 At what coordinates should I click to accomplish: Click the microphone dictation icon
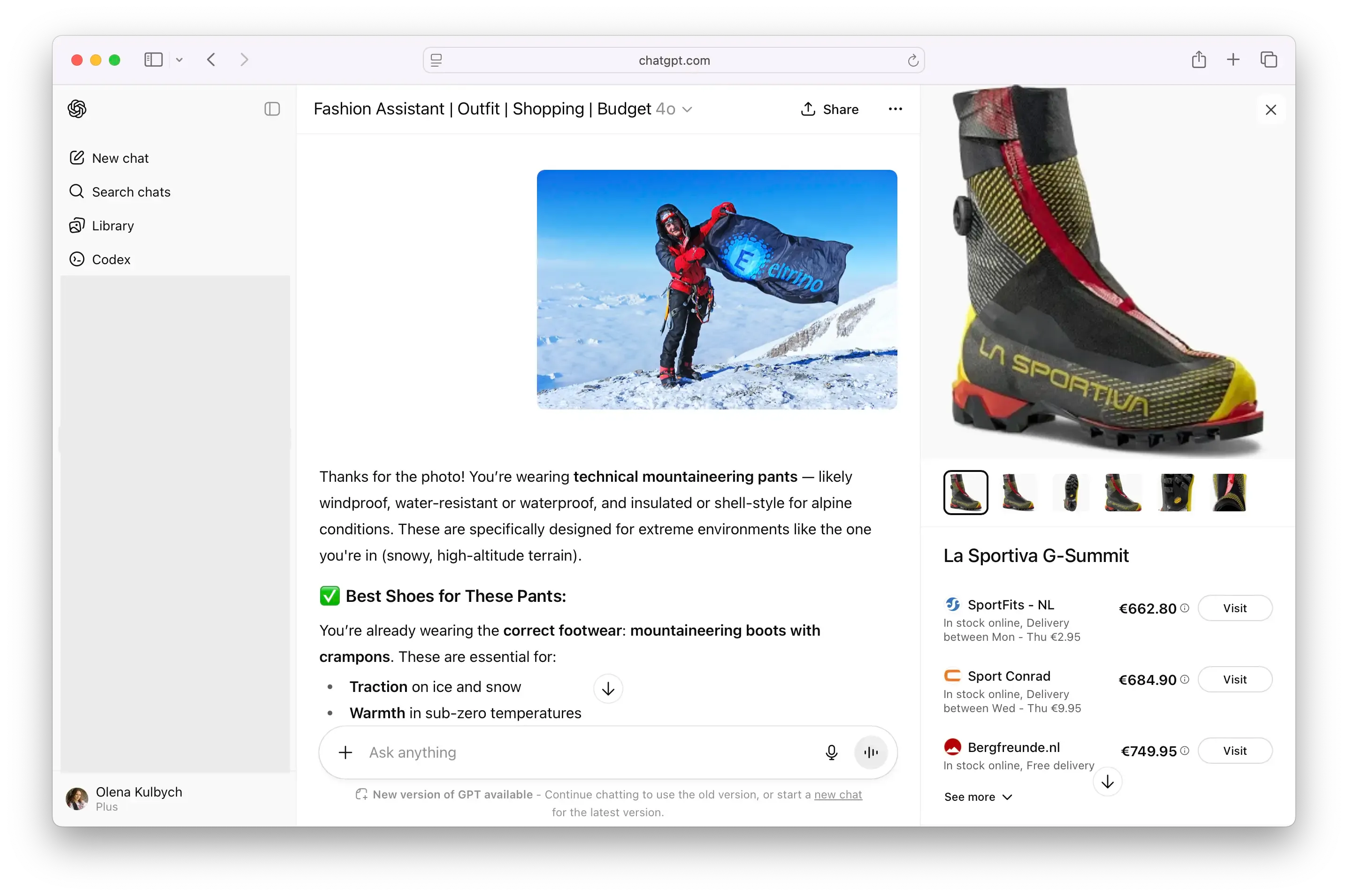pos(831,752)
